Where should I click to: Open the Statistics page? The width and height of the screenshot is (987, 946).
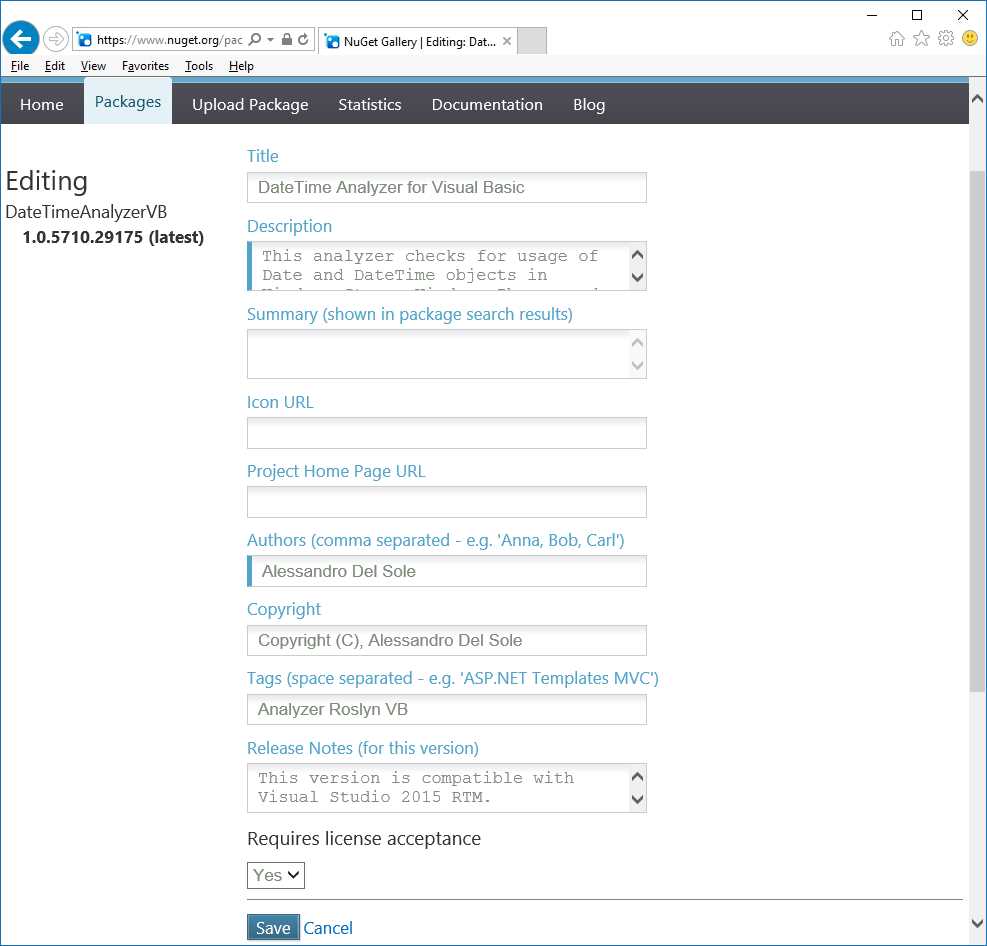click(369, 104)
